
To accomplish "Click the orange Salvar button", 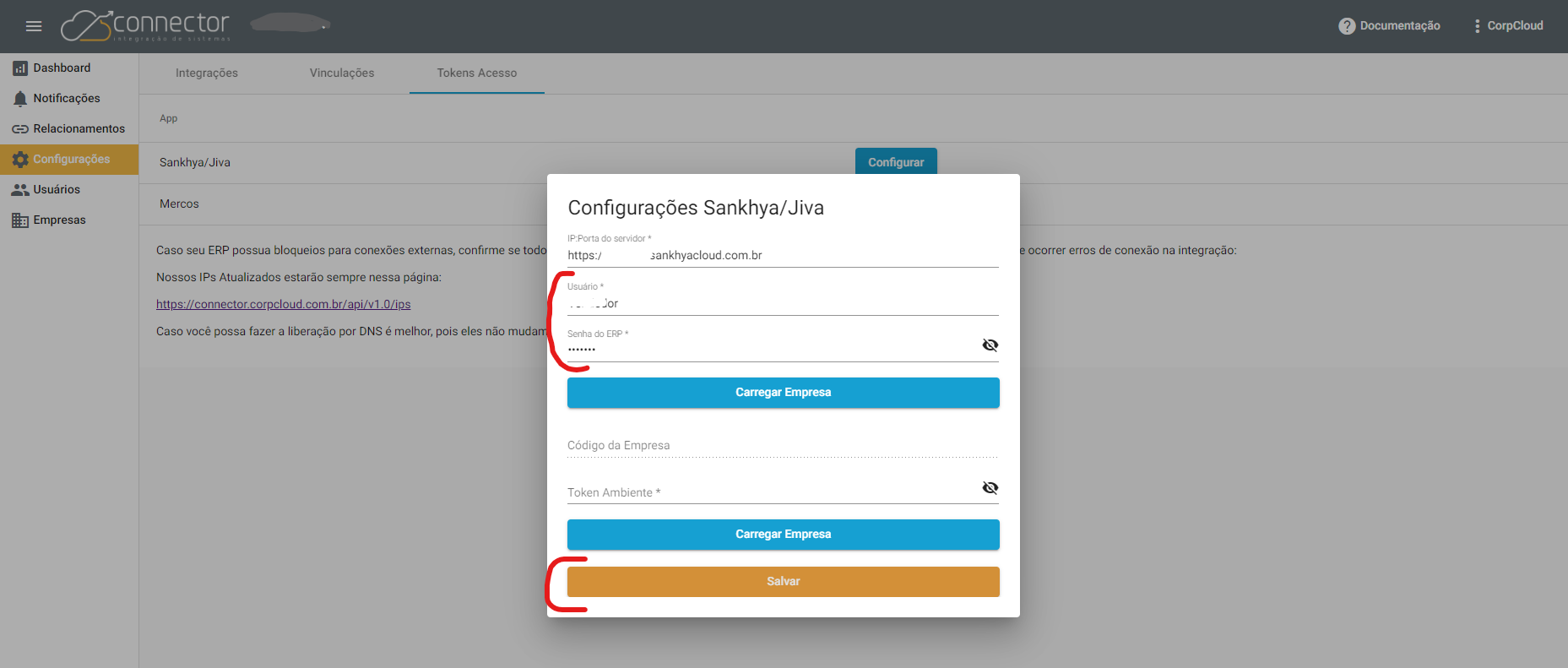I will coord(783,582).
